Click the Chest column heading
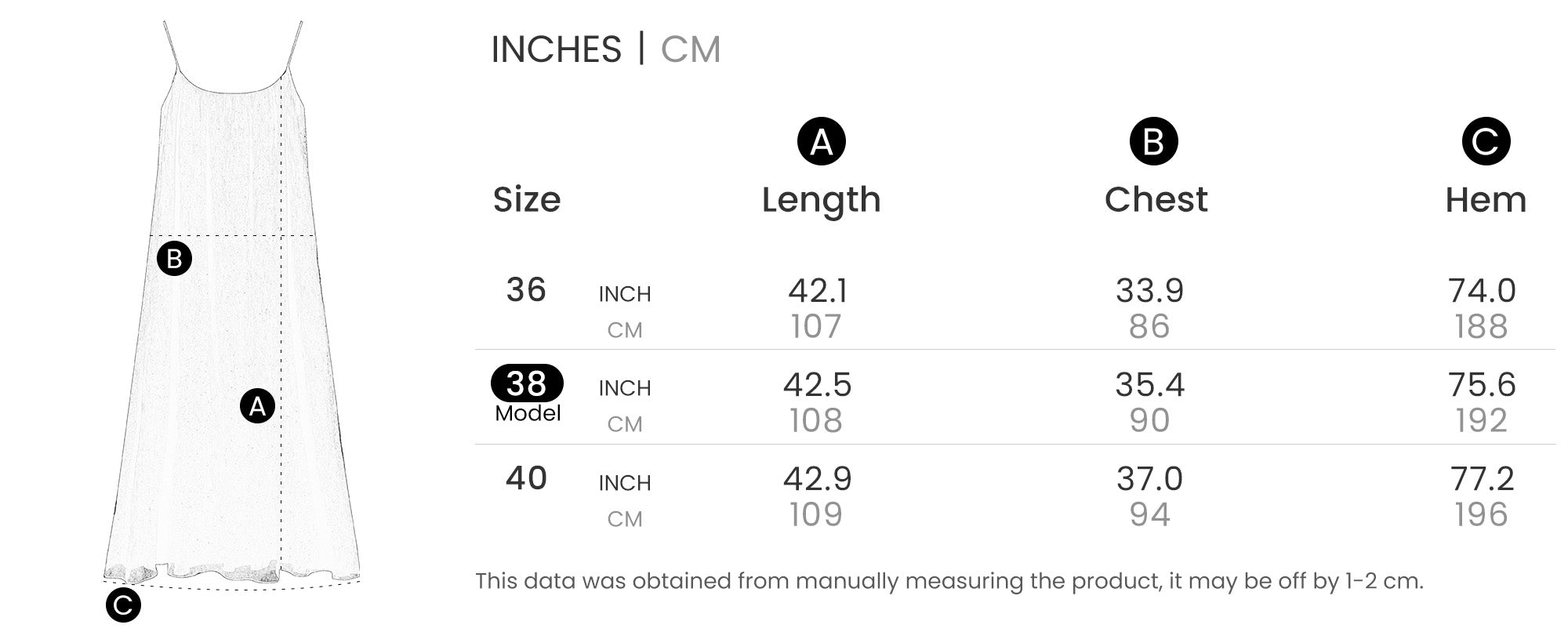 pos(1156,200)
